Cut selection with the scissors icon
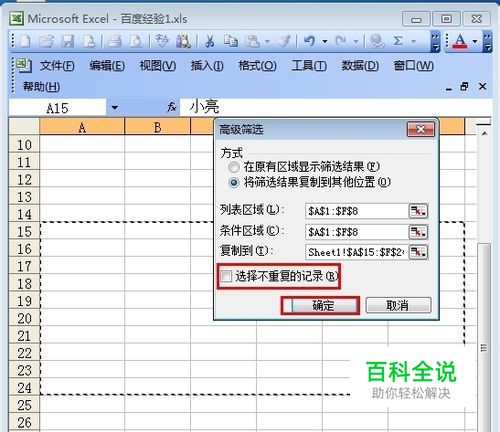This screenshot has height=432, width=500. (x=210, y=41)
